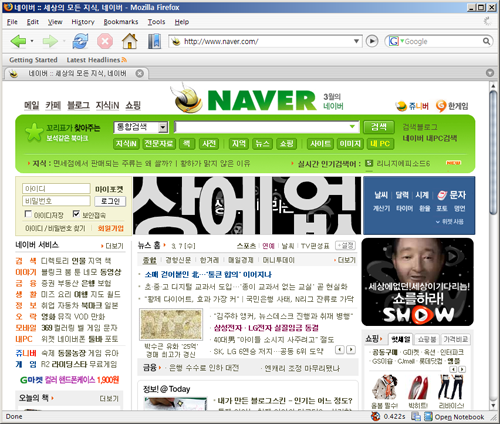500x424 pixels.
Task: Open the View menu
Action: point(55,22)
